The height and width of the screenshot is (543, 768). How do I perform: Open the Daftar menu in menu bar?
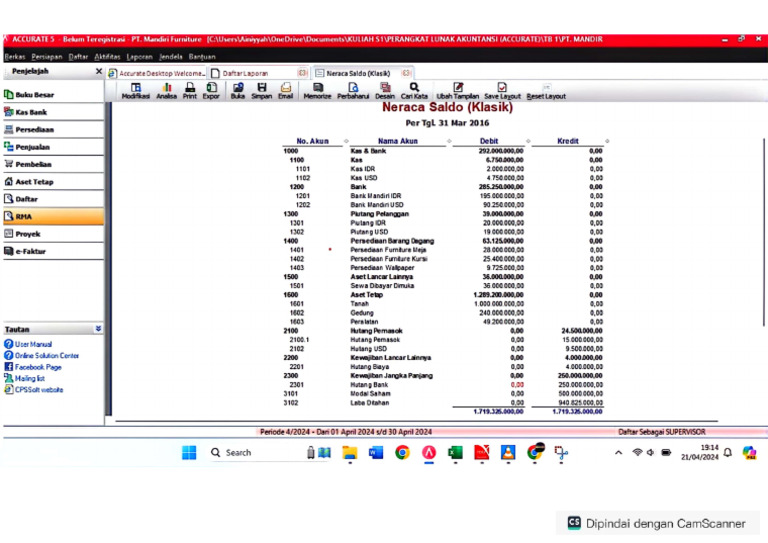78,57
